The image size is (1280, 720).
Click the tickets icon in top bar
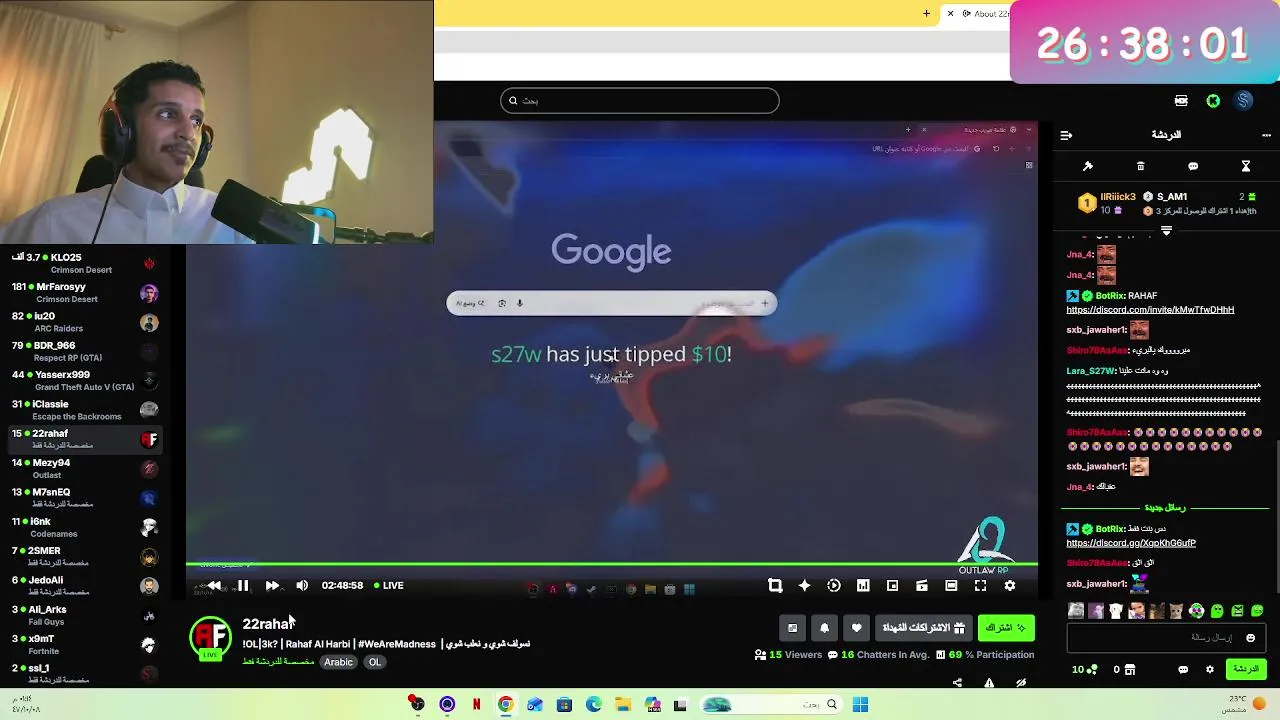coord(1181,101)
